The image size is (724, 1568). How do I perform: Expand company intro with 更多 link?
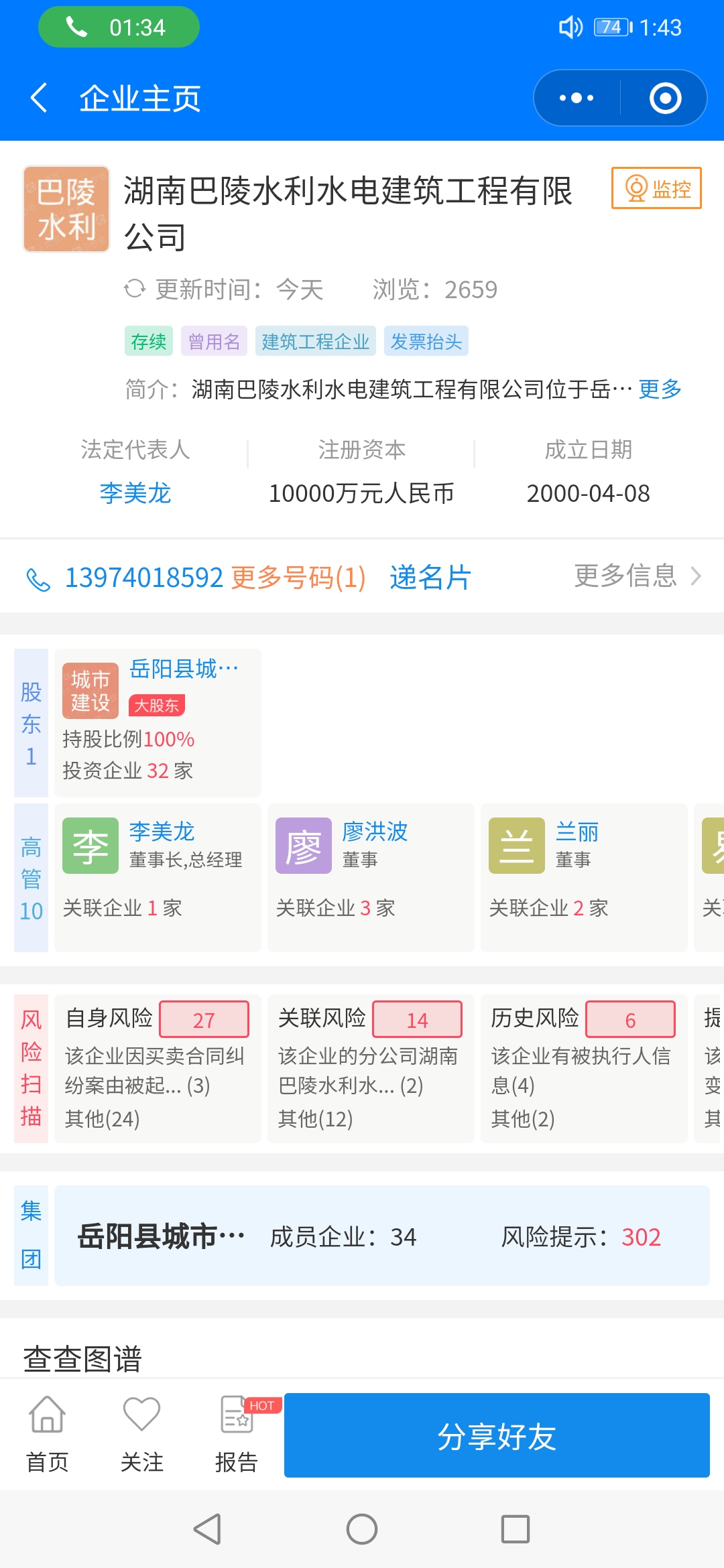[x=660, y=389]
